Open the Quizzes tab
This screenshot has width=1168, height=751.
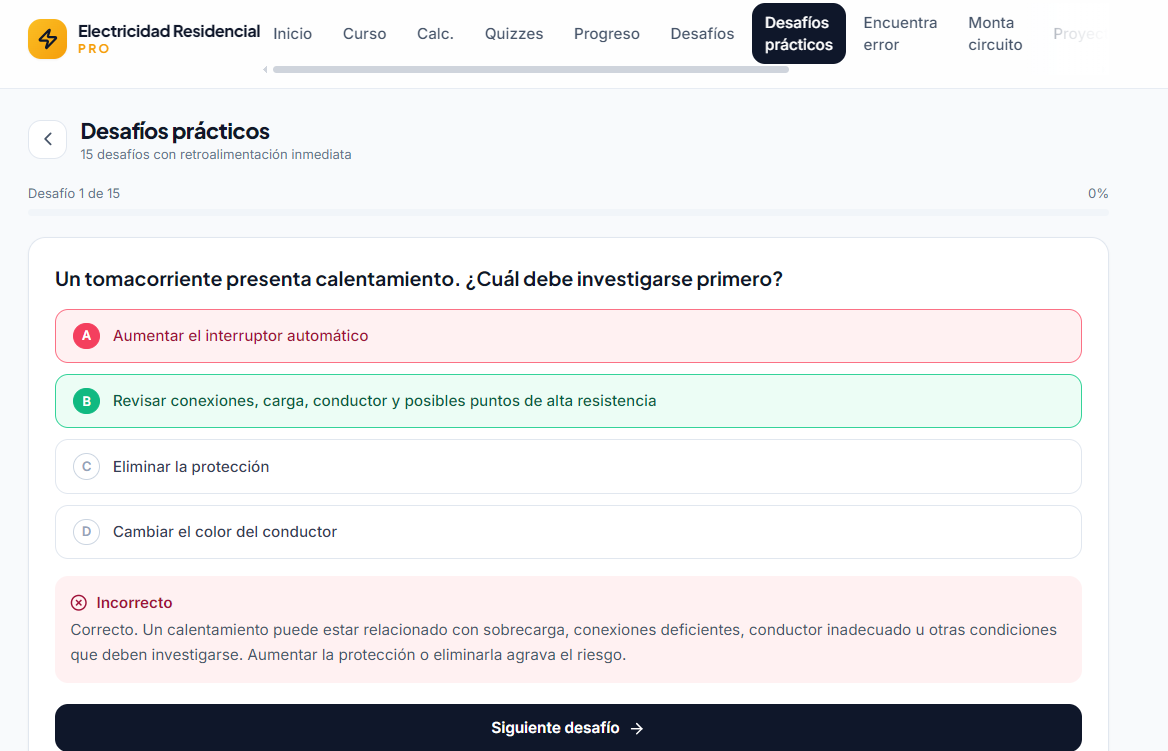tap(514, 34)
